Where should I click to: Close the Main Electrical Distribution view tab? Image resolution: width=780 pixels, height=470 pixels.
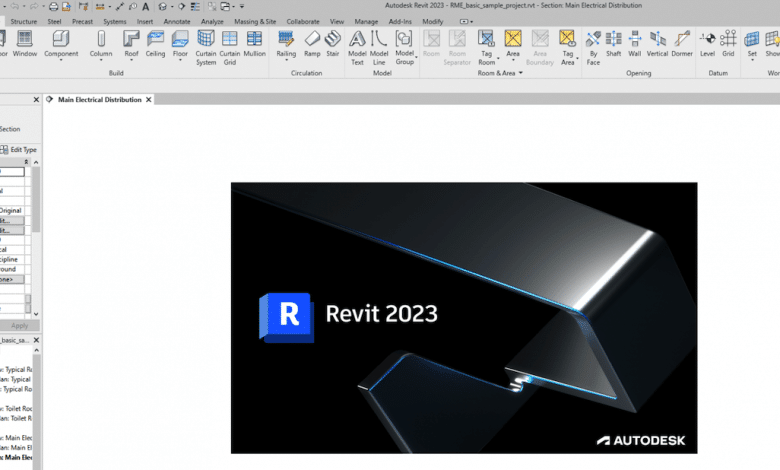point(148,99)
